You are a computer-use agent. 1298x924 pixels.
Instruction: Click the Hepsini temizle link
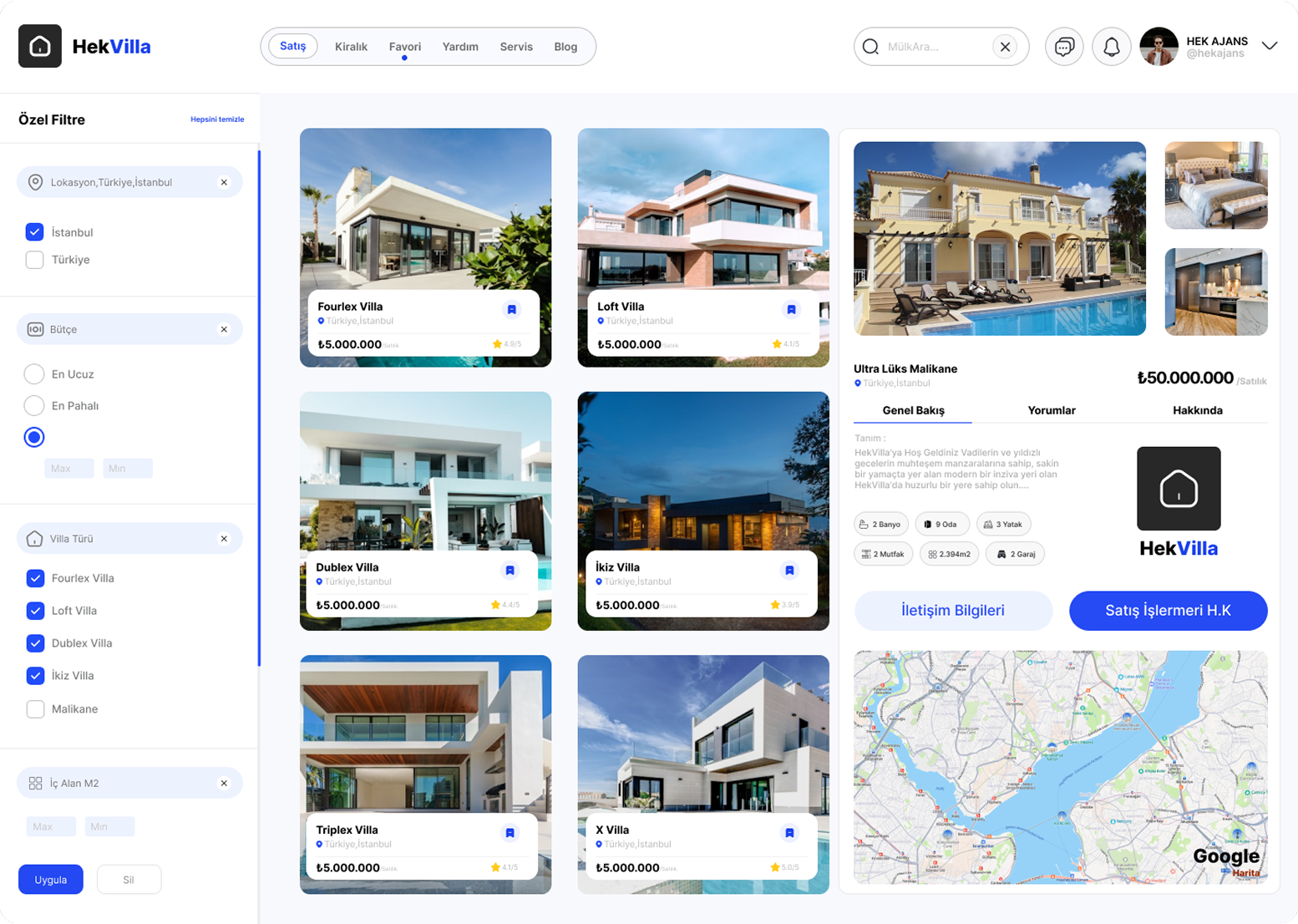point(217,119)
